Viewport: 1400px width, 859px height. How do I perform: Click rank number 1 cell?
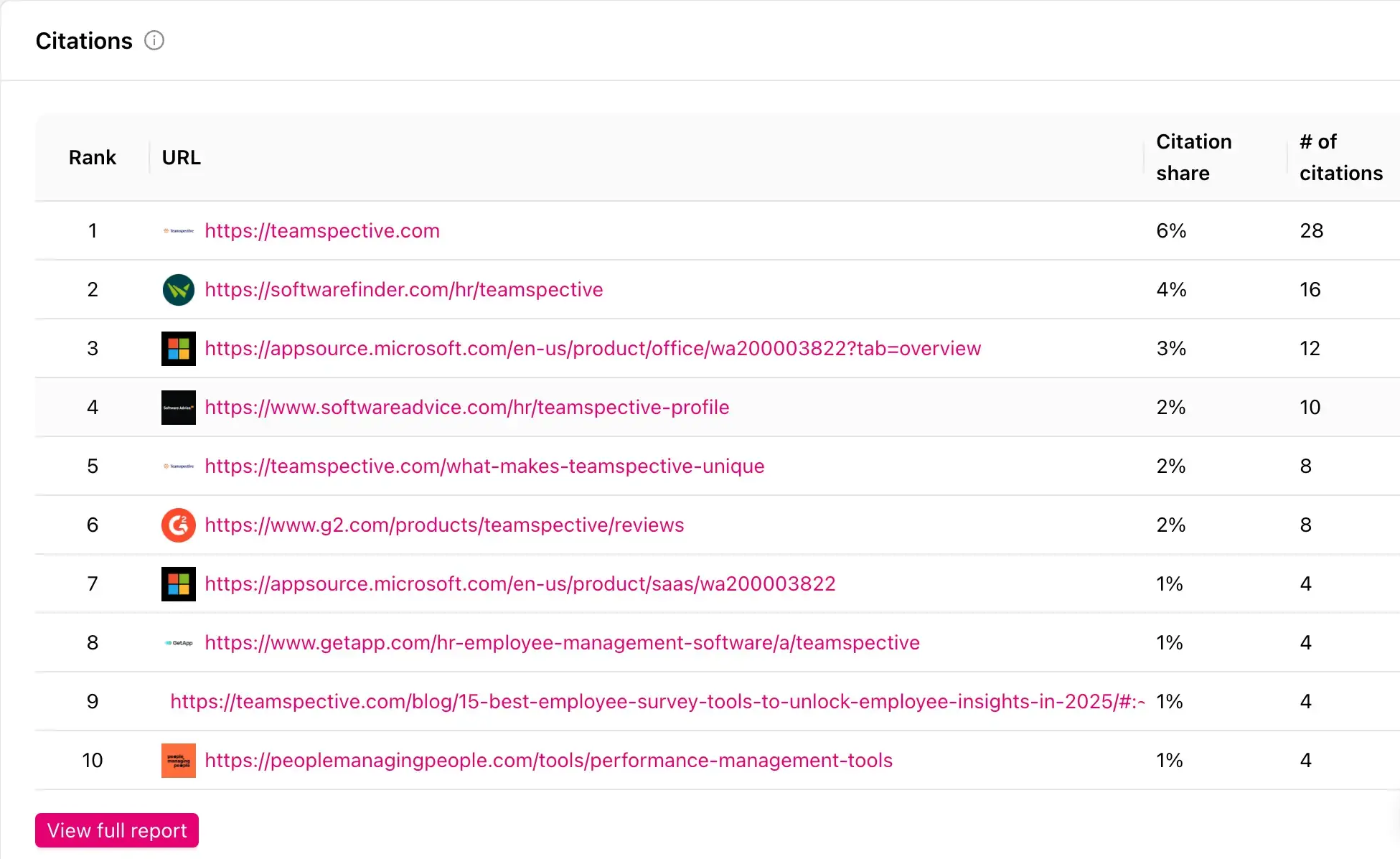pos(93,231)
